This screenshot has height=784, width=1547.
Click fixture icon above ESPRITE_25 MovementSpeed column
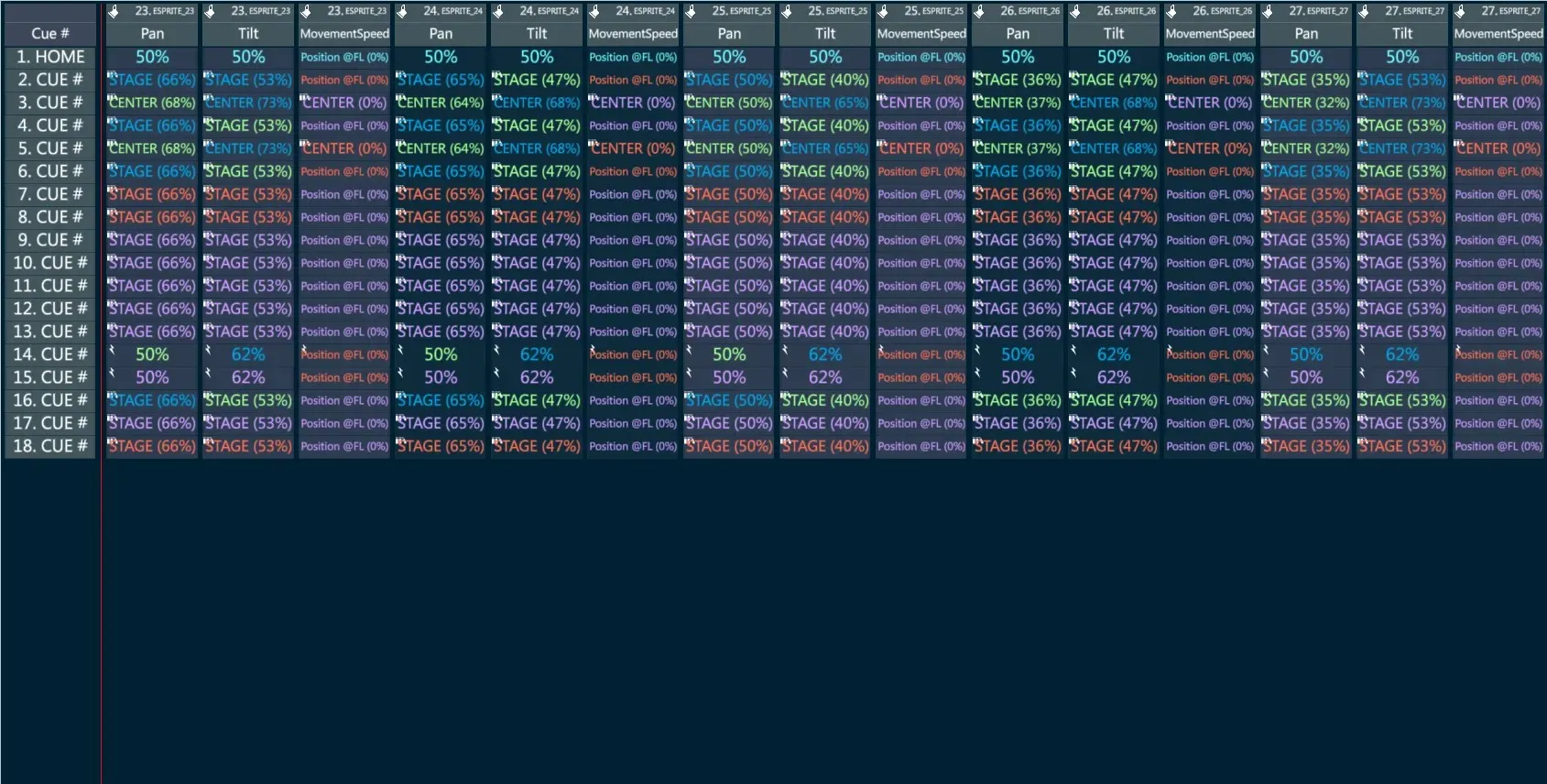883,12
